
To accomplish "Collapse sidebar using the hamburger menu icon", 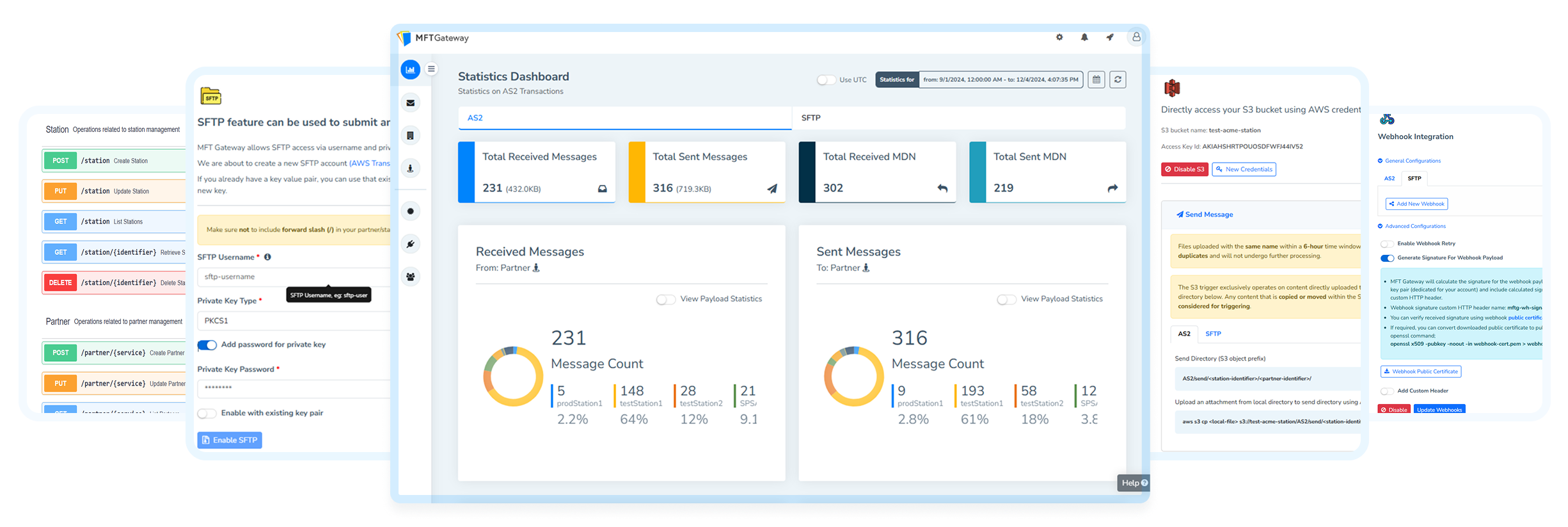I will [432, 69].
